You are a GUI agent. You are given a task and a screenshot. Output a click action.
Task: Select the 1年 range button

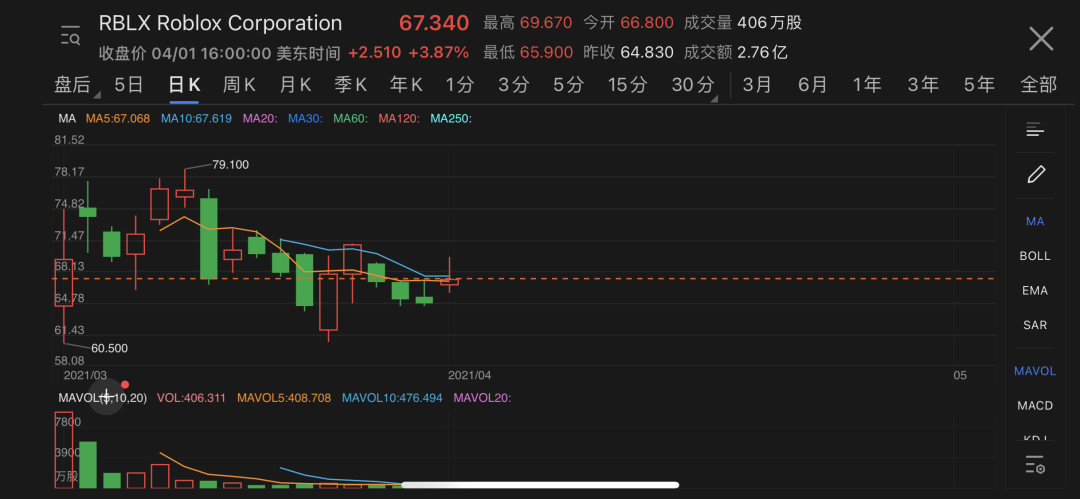[x=866, y=85]
